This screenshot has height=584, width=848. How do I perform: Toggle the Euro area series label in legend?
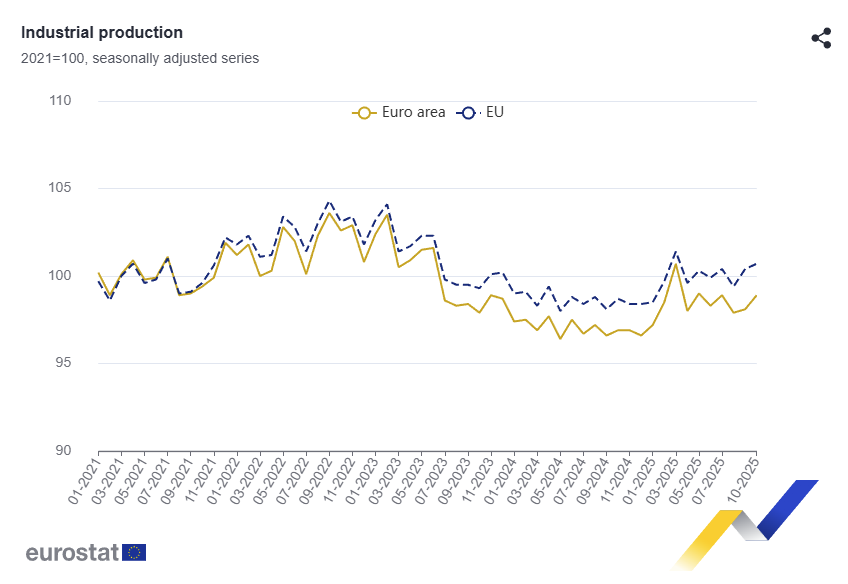pos(413,113)
